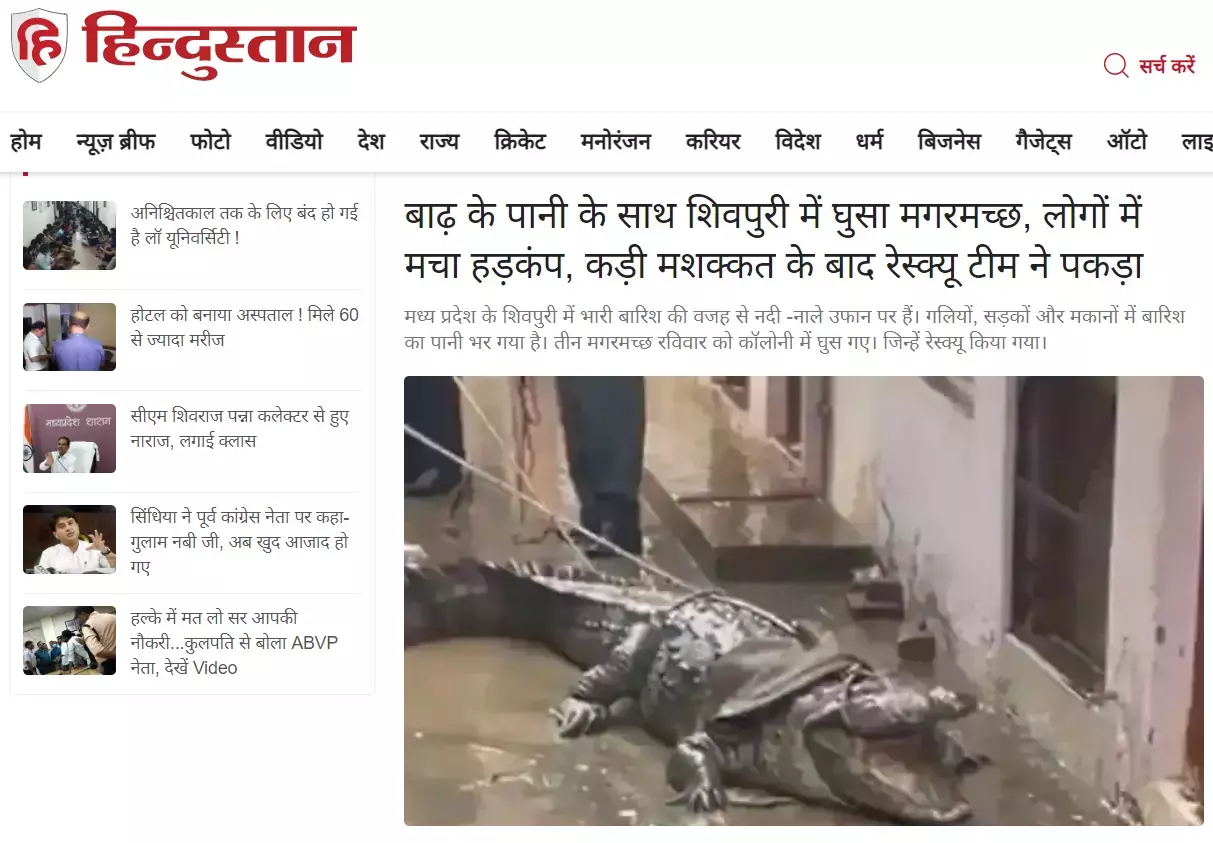Read the CM Shivraj Panna collector story

coord(240,428)
